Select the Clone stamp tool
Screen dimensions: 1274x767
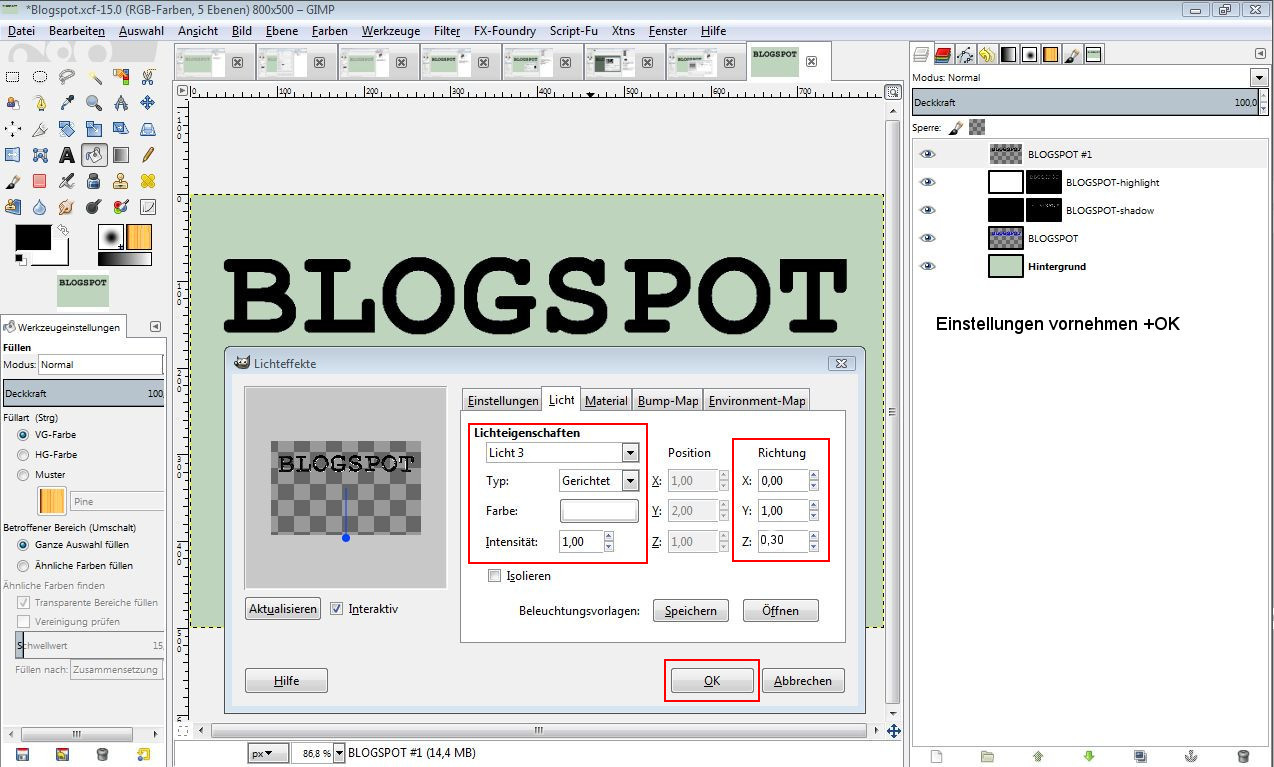coord(121,181)
